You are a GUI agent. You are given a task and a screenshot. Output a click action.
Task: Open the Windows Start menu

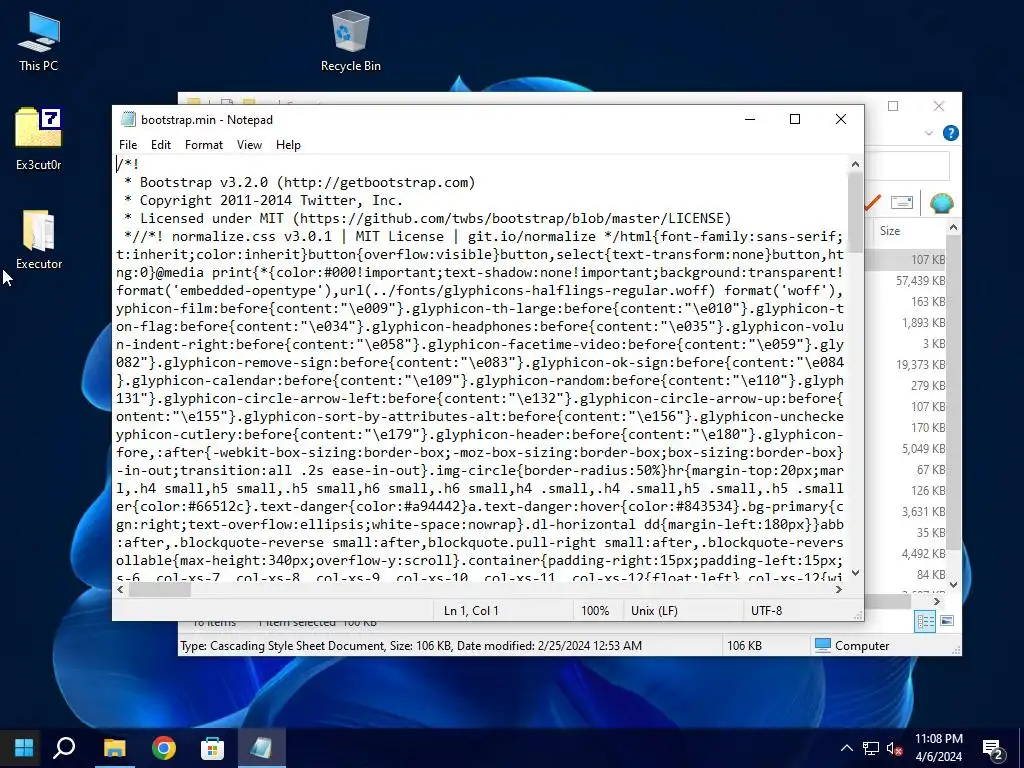tap(24, 748)
